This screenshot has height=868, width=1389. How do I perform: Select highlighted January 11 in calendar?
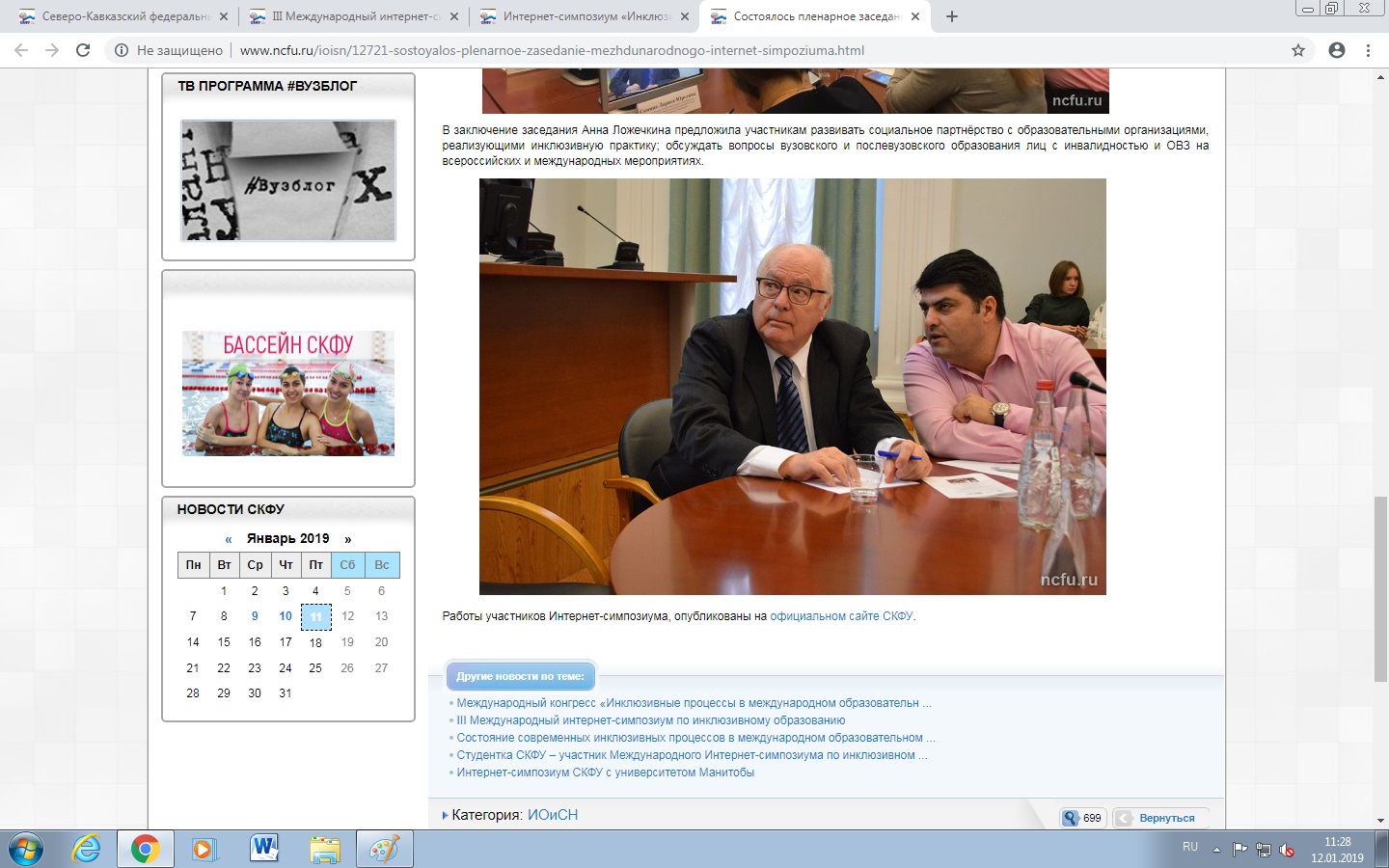pyautogui.click(x=316, y=616)
